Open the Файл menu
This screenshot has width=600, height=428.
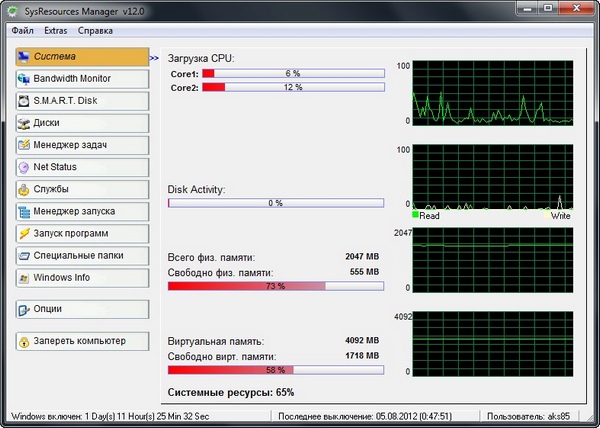point(23,31)
